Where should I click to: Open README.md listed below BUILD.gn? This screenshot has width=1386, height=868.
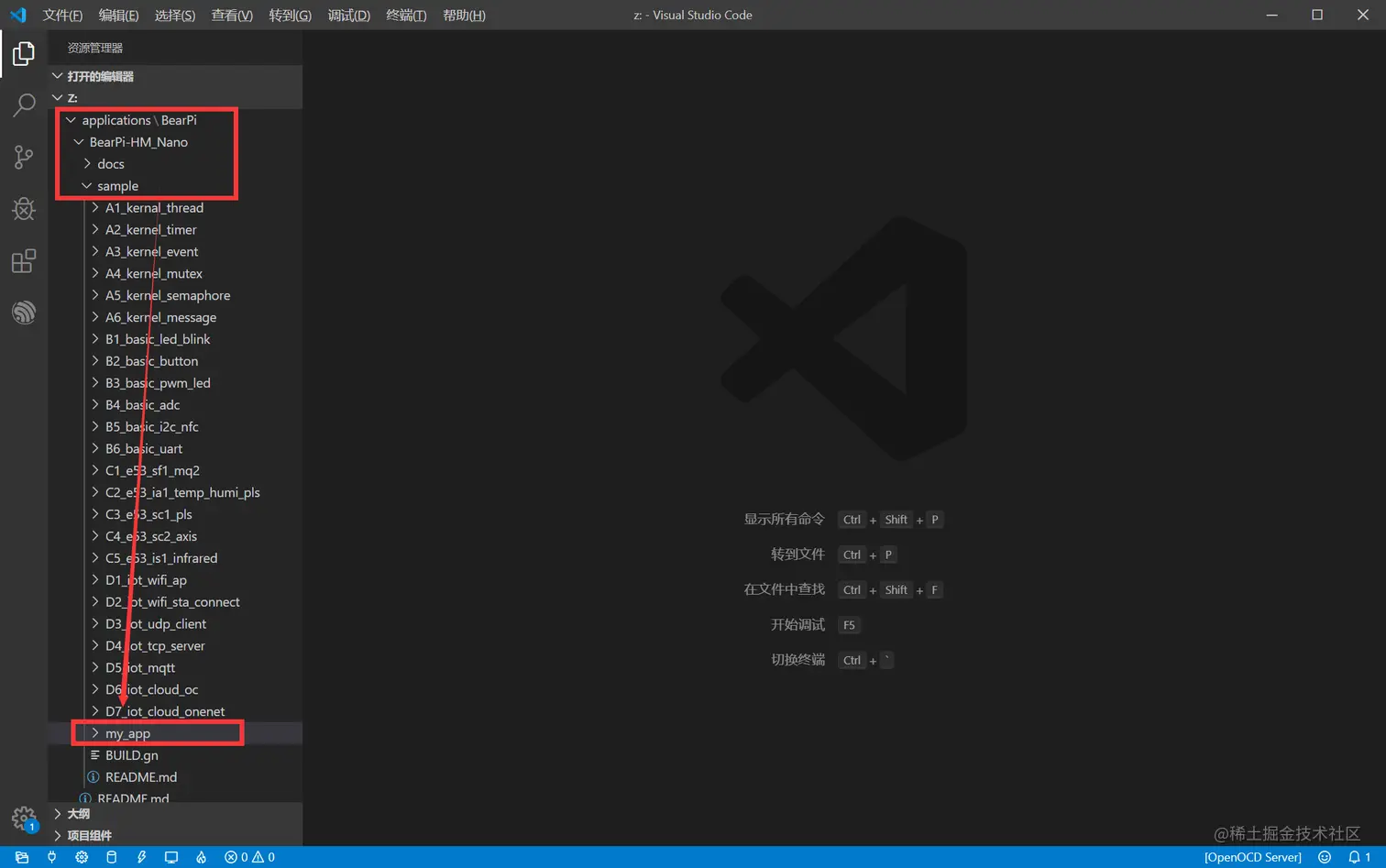175,777
